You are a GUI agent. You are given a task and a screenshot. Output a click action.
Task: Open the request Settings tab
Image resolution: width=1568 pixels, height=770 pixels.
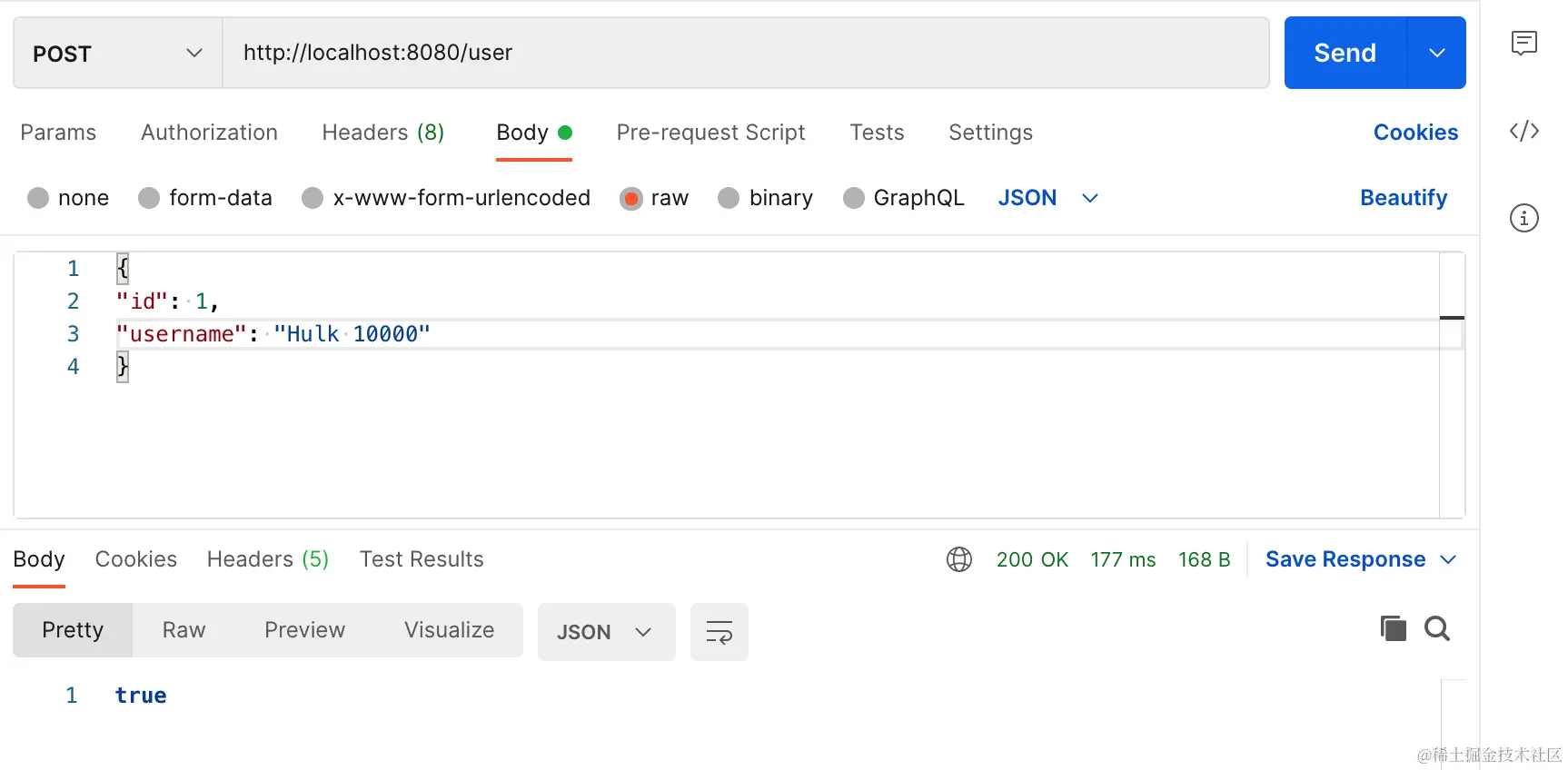point(990,133)
